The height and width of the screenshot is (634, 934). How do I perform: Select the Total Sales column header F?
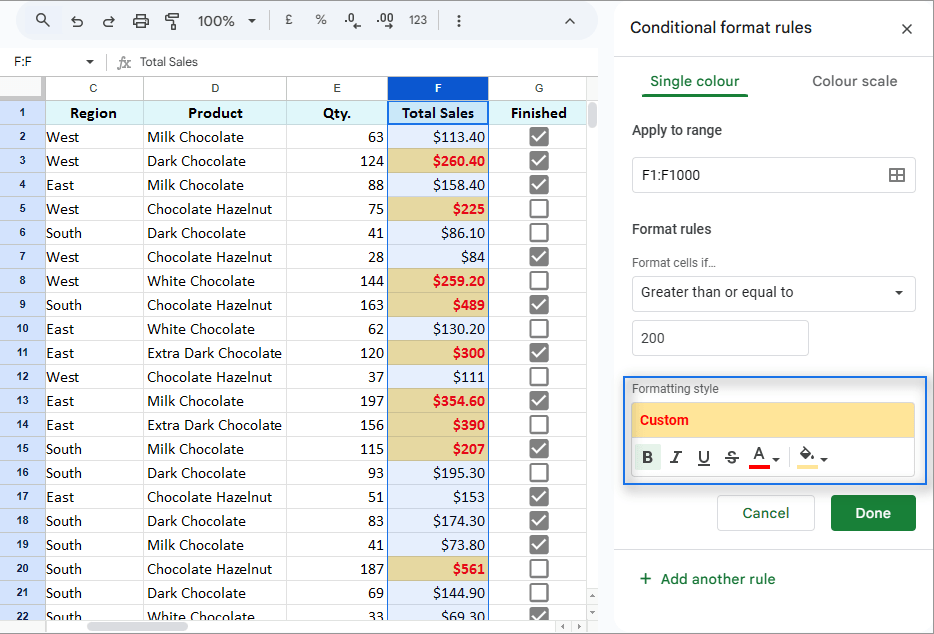tap(437, 88)
